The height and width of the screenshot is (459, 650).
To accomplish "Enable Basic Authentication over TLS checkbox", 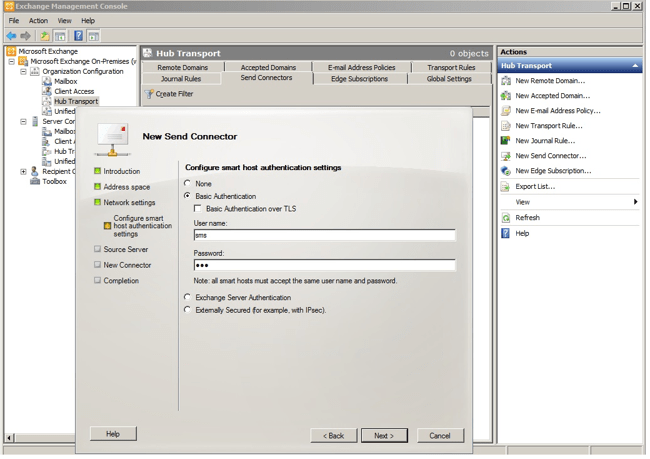I will [x=198, y=209].
